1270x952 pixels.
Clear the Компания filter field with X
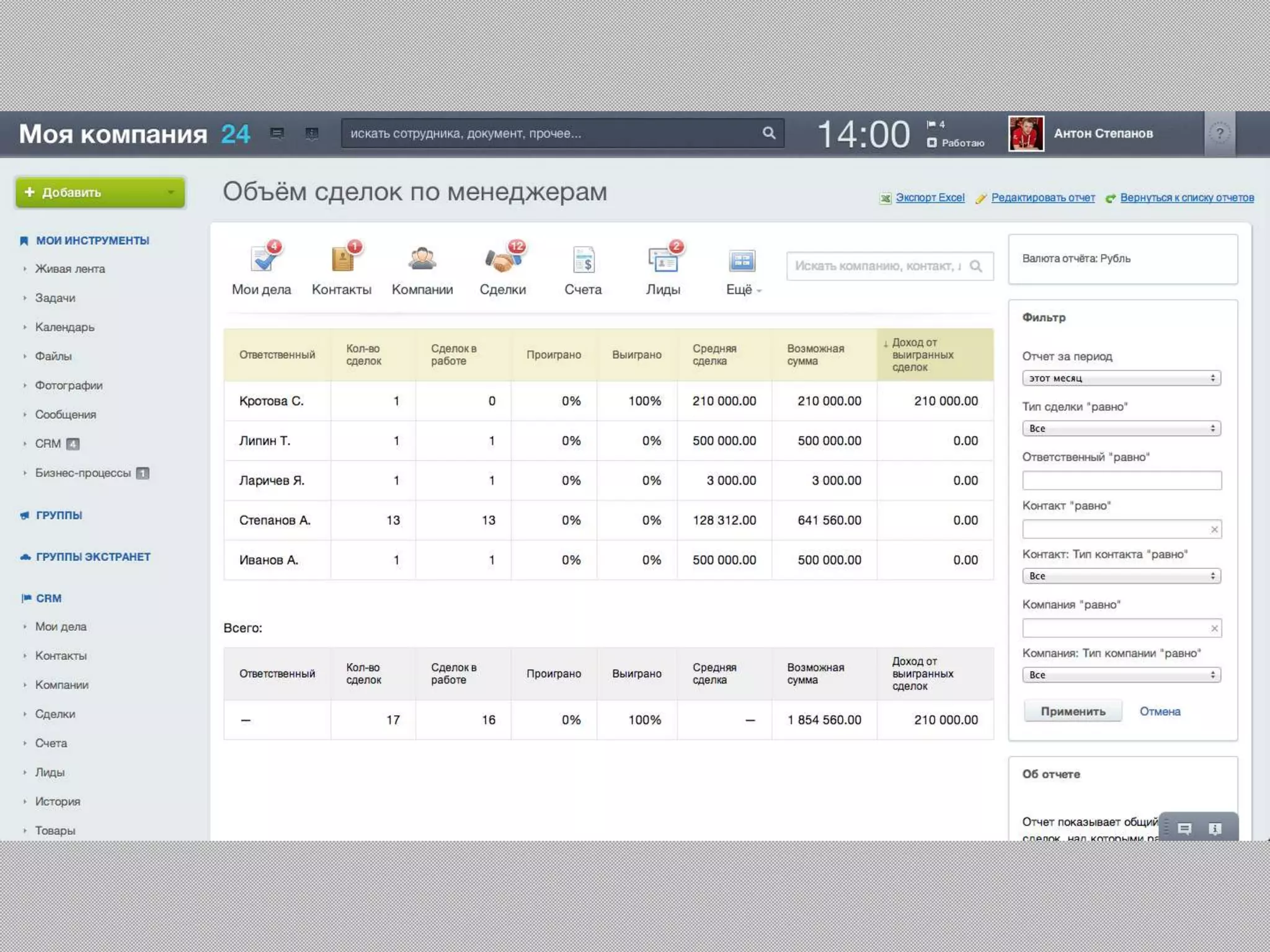1214,628
